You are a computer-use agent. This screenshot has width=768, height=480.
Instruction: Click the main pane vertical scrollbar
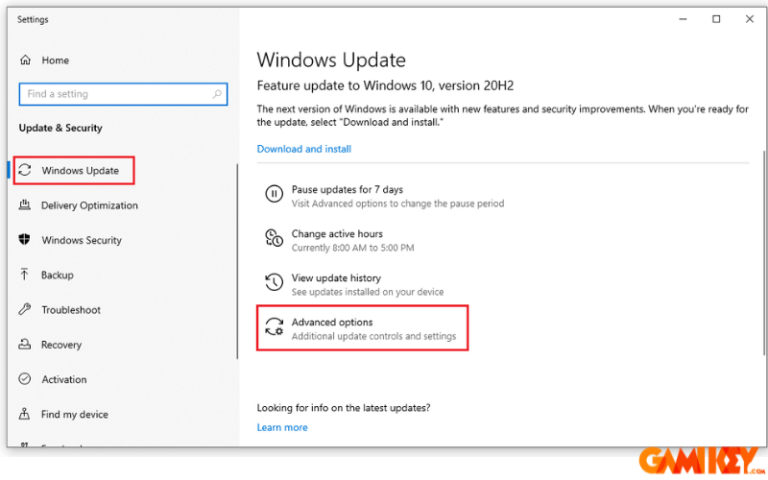(x=764, y=252)
